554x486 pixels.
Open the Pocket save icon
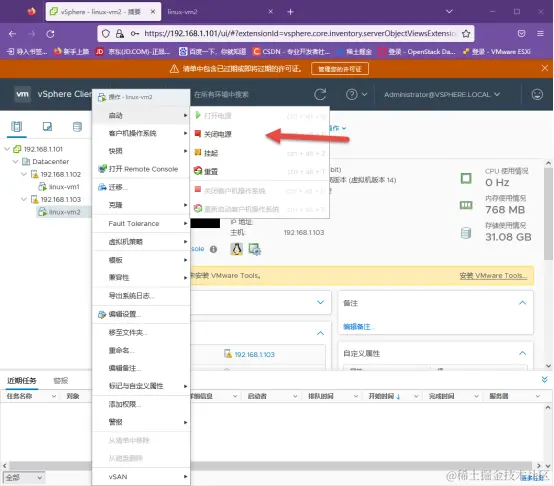click(521, 34)
